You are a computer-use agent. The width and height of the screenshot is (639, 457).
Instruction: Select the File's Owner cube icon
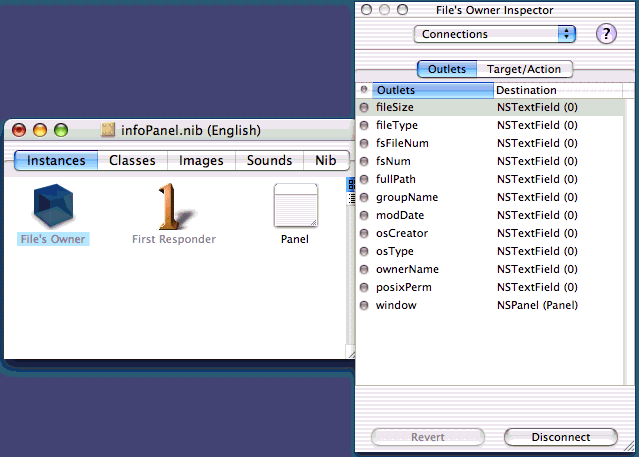pos(54,206)
